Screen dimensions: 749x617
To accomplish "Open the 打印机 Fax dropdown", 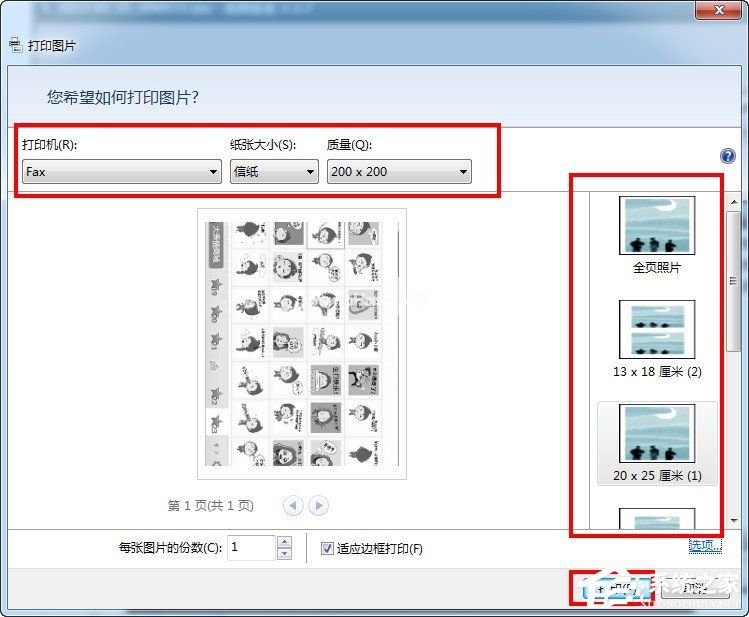I will 122,171.
